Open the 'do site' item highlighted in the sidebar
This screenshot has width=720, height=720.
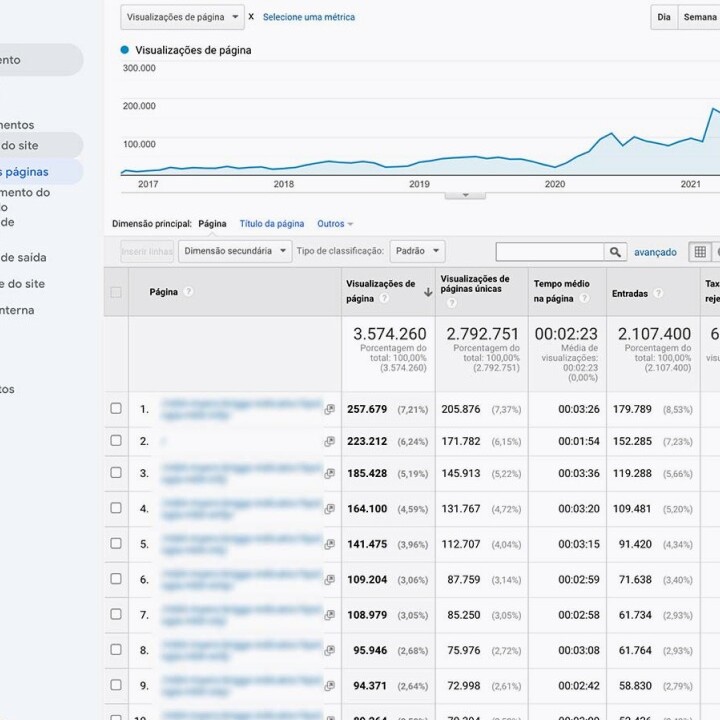point(40,146)
